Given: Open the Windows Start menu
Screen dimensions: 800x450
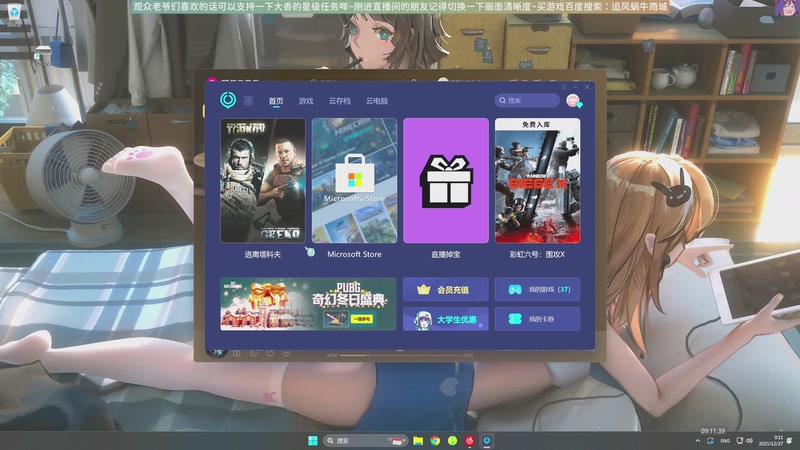Looking at the screenshot, I should (313, 440).
